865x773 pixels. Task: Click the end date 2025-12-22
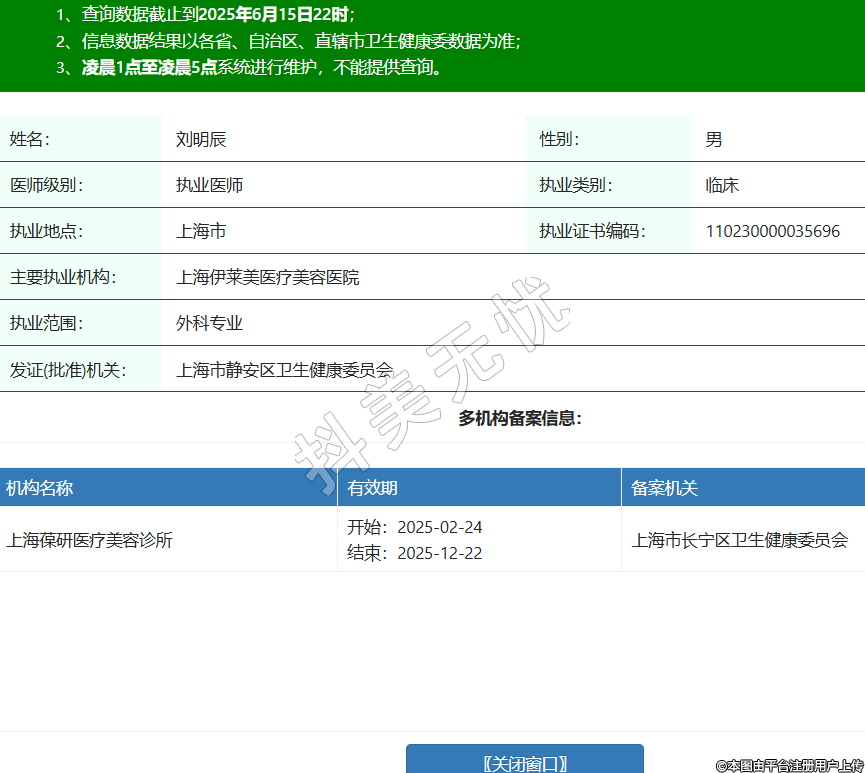coord(439,553)
